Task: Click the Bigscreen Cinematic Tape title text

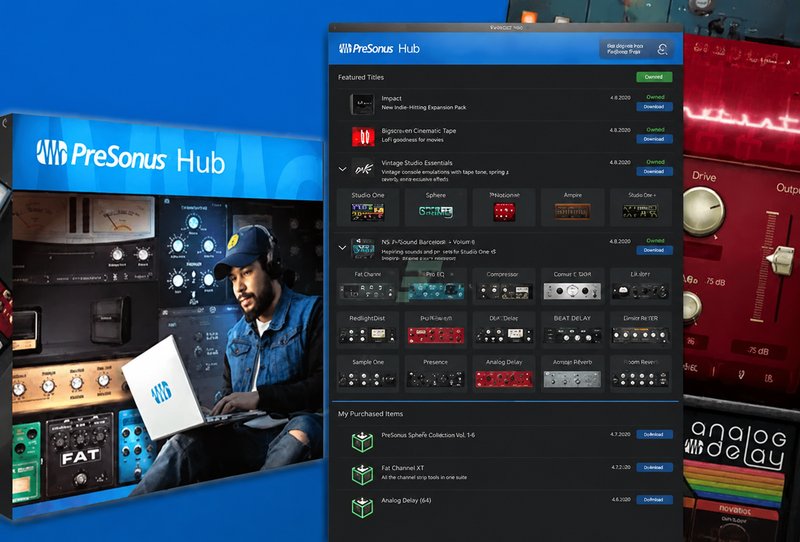Action: tap(419, 131)
